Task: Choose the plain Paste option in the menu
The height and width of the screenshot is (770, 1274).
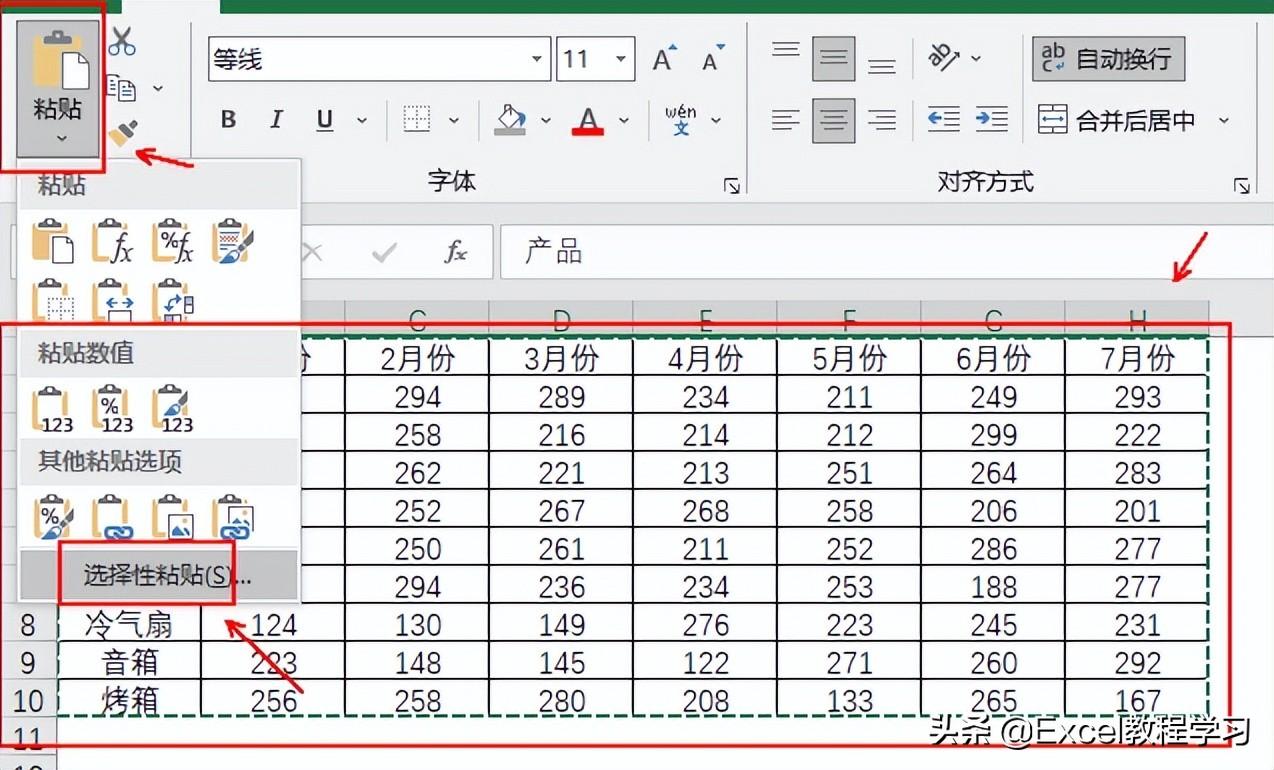Action: pyautogui.click(x=53, y=242)
